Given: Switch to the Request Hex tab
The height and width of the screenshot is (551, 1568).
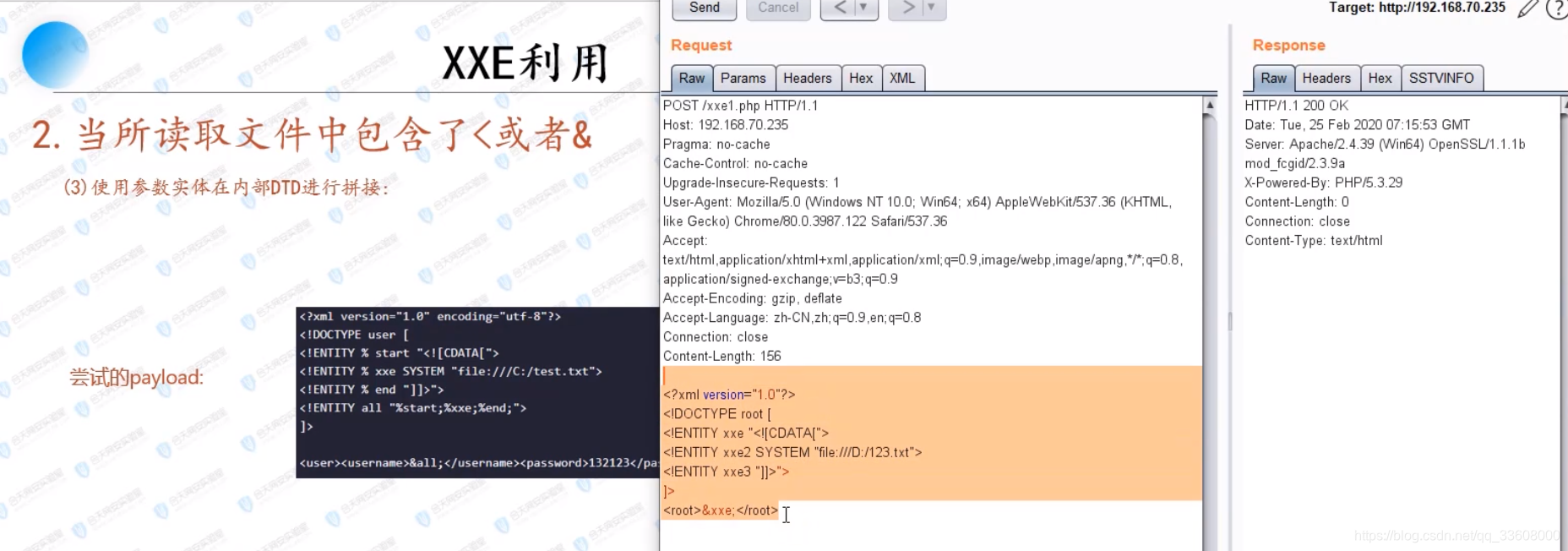Looking at the screenshot, I should (x=861, y=79).
